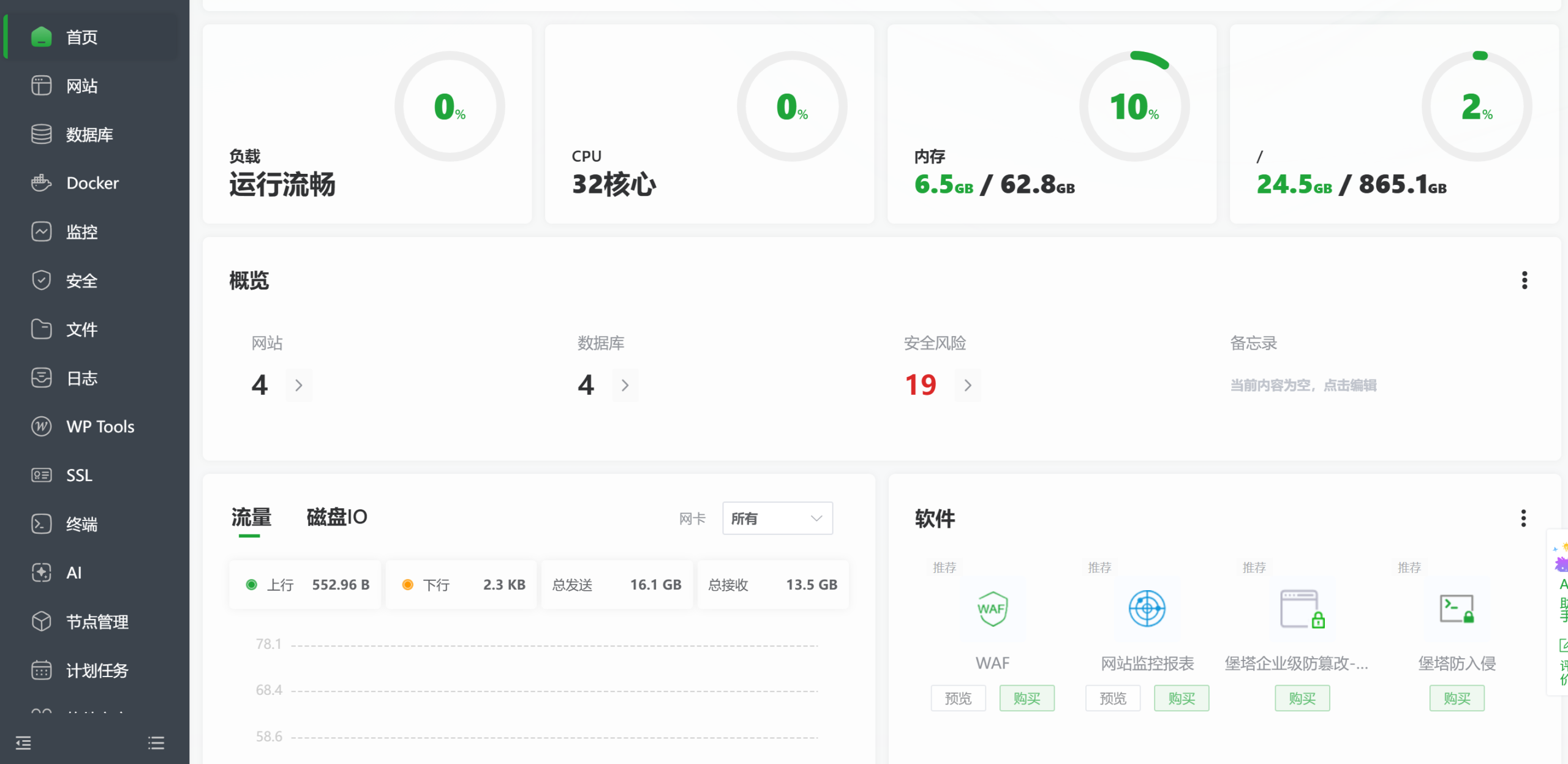The width and height of the screenshot is (1568, 764).
Task: Toggle the orange 下行 legend dot
Action: (x=407, y=585)
